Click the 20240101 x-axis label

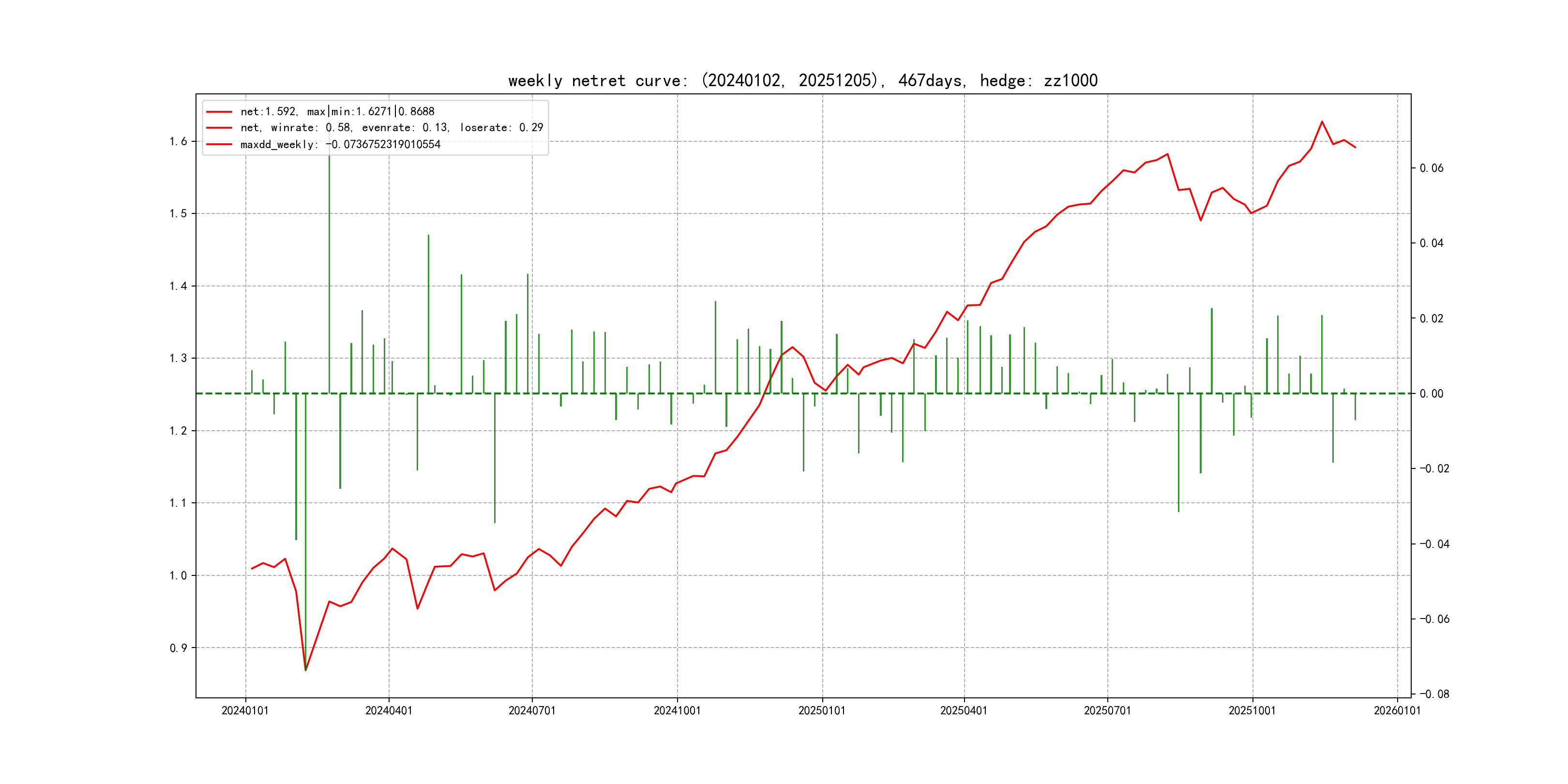pyautogui.click(x=245, y=710)
